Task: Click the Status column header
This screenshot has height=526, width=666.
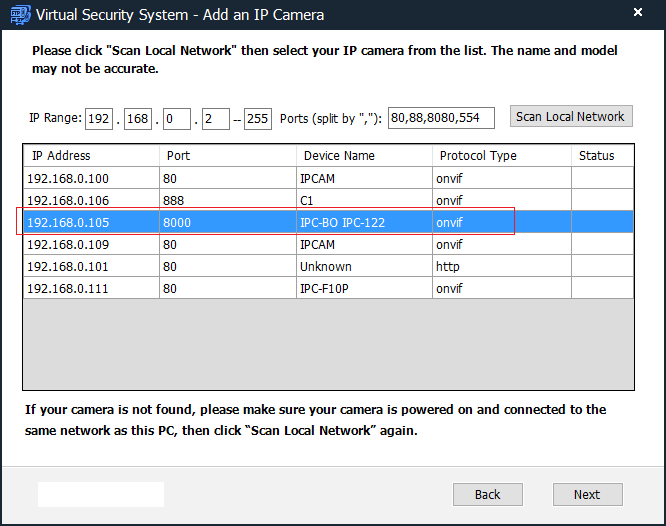Action: click(x=602, y=156)
